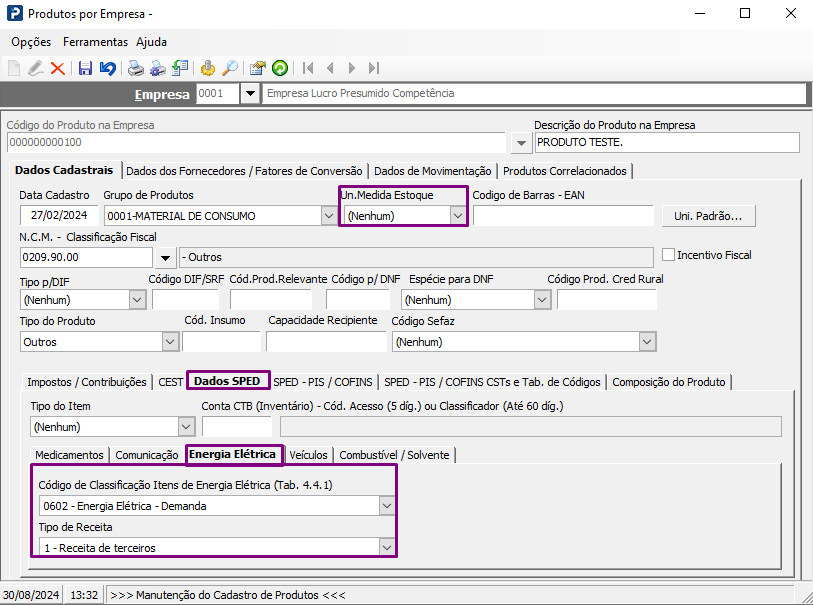This screenshot has height=605, width=813.
Task: Open the Tipo do Produto dropdown
Action: pos(169,342)
